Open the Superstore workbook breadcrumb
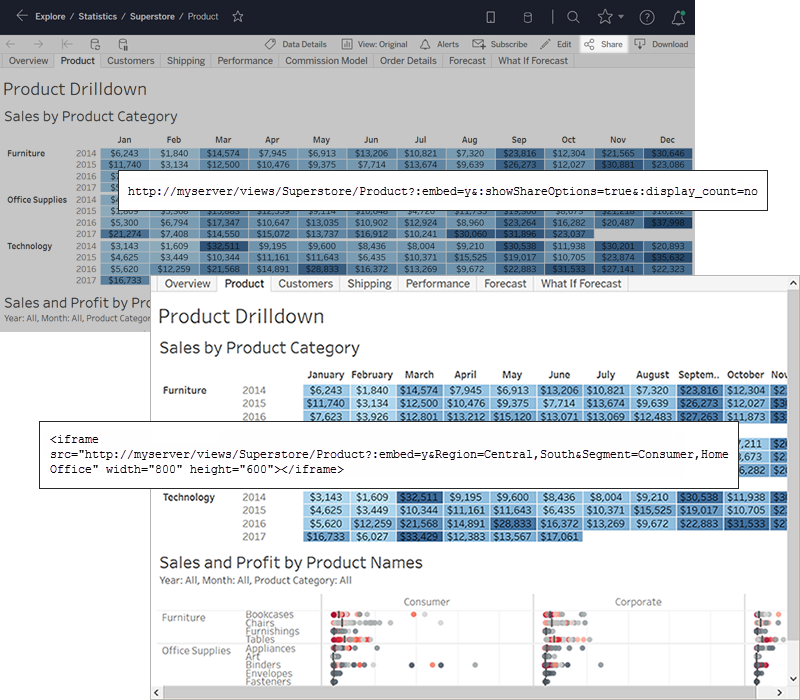Viewport: 800px width, 700px height. click(x=152, y=16)
